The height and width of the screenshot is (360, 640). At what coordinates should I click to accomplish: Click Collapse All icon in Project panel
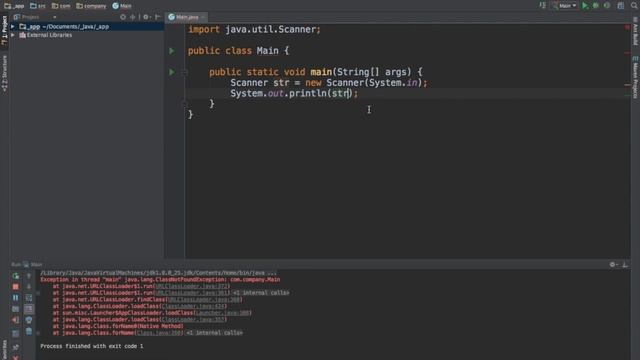133,17
